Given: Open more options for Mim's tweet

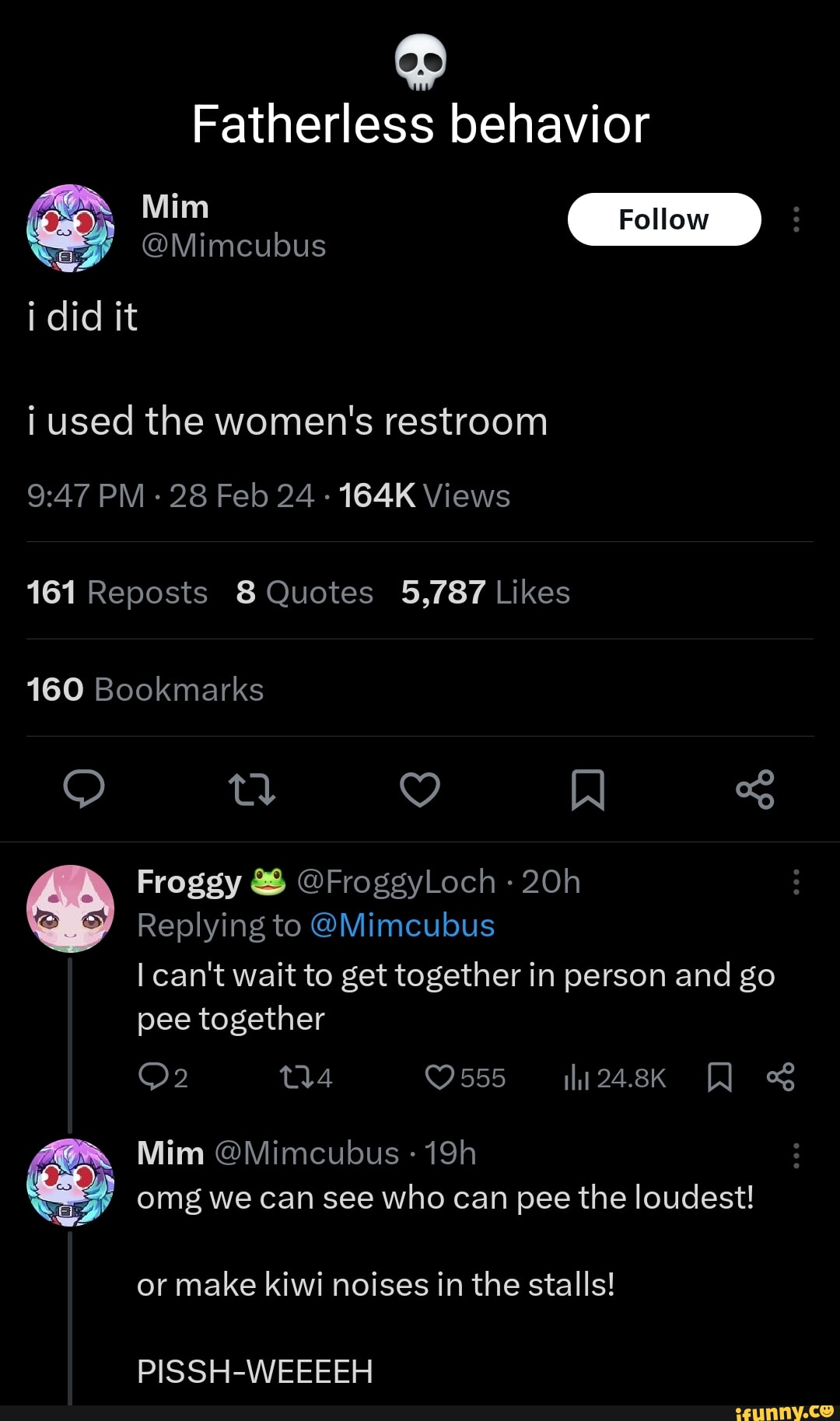Looking at the screenshot, I should 796,219.
